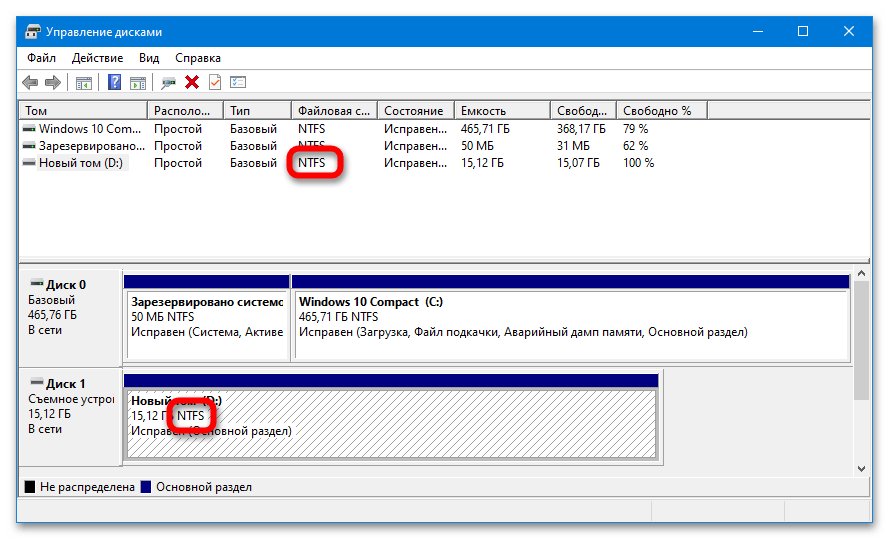Toggle the action pane toolbar icon

[138, 83]
